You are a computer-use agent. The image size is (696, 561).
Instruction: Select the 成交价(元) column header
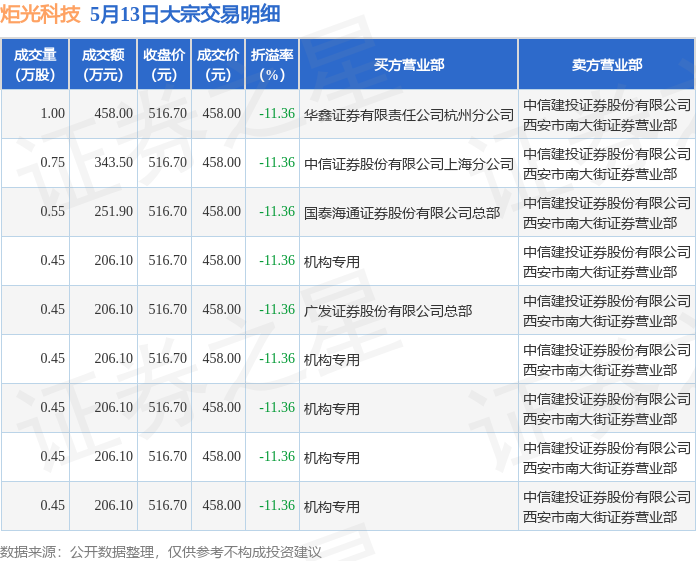coord(218,64)
